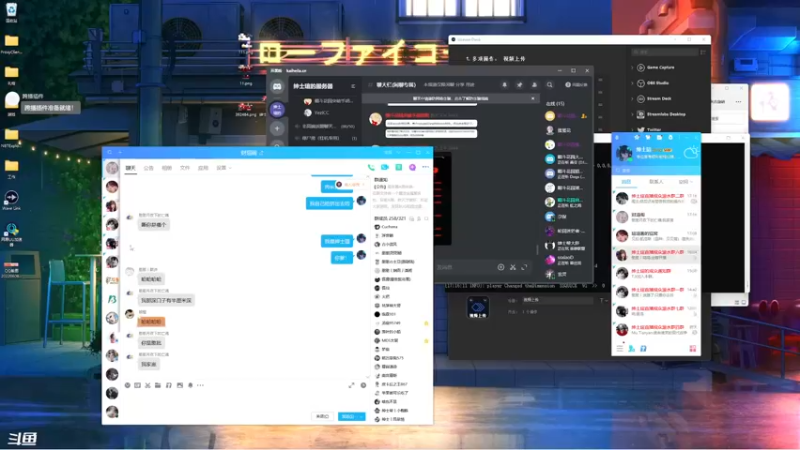This screenshot has height=450, width=800.
Task: Click the orange highlighted message in QQ chat
Action: [152, 322]
